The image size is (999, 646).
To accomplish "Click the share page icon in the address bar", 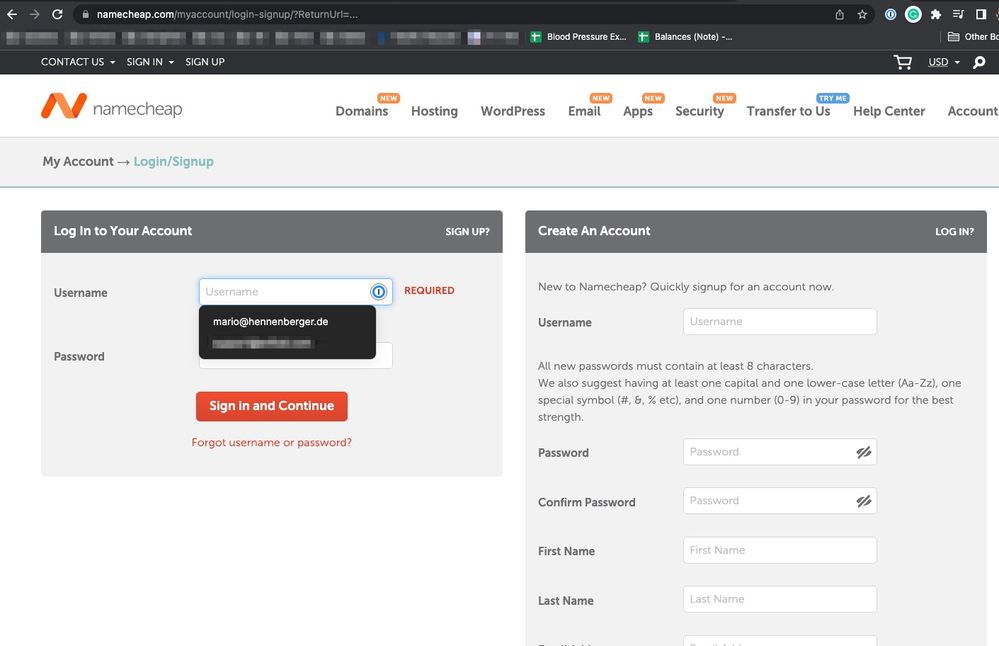I will 840,14.
